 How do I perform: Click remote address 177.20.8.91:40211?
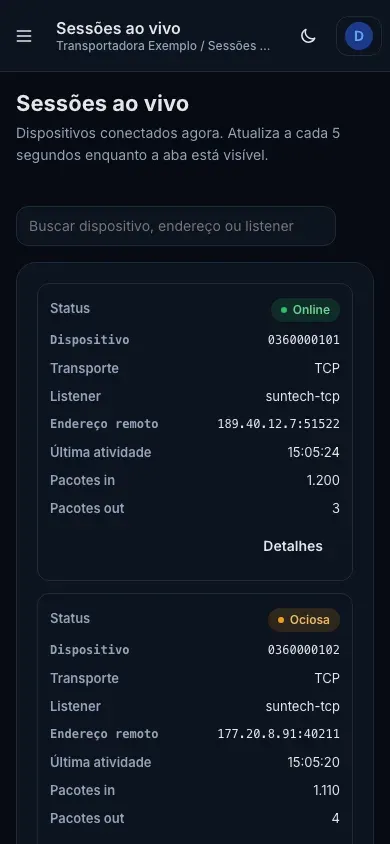[279, 734]
